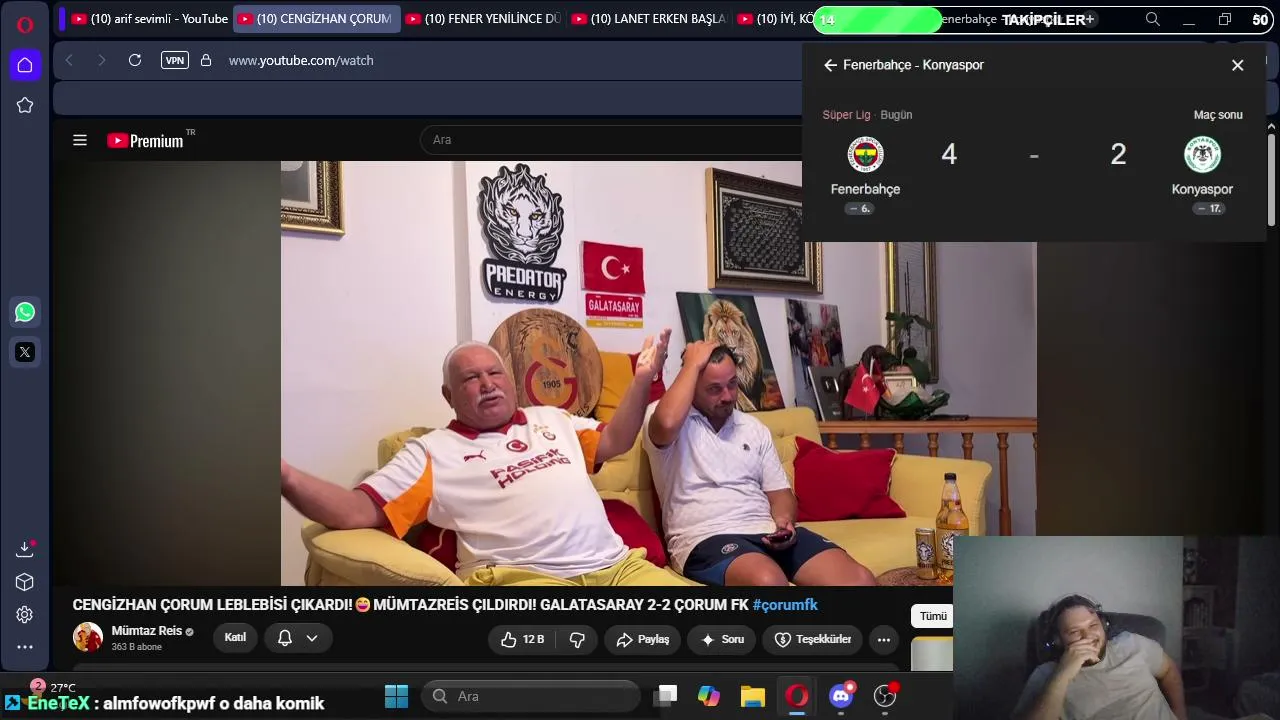Screen dimensions: 1280x720
Task: Open the Mümtaz Reis channel name link
Action: tap(147, 631)
